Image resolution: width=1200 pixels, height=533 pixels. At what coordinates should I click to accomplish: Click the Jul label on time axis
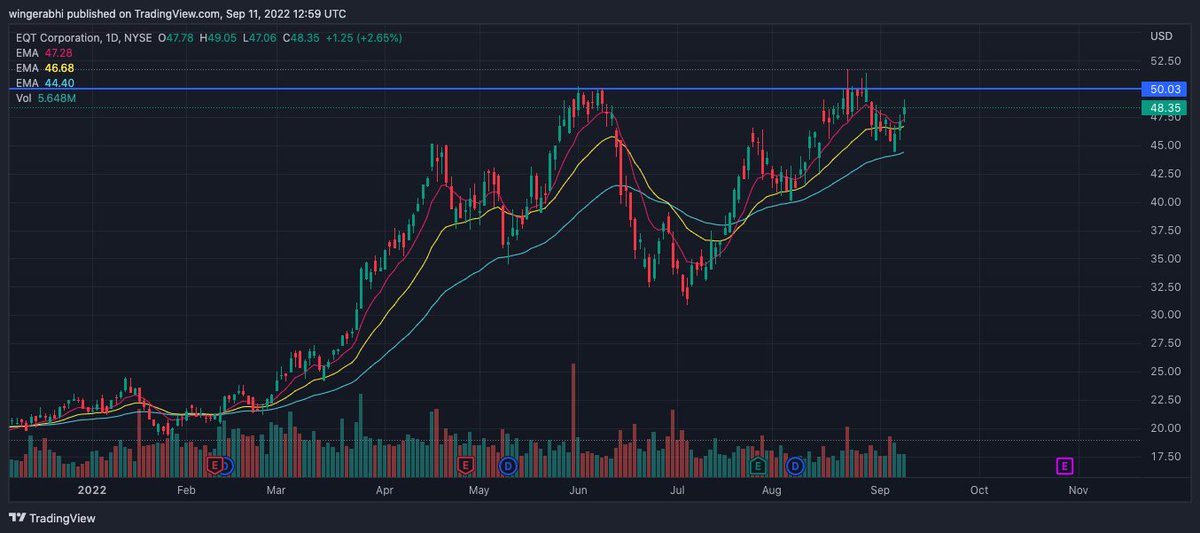(677, 491)
